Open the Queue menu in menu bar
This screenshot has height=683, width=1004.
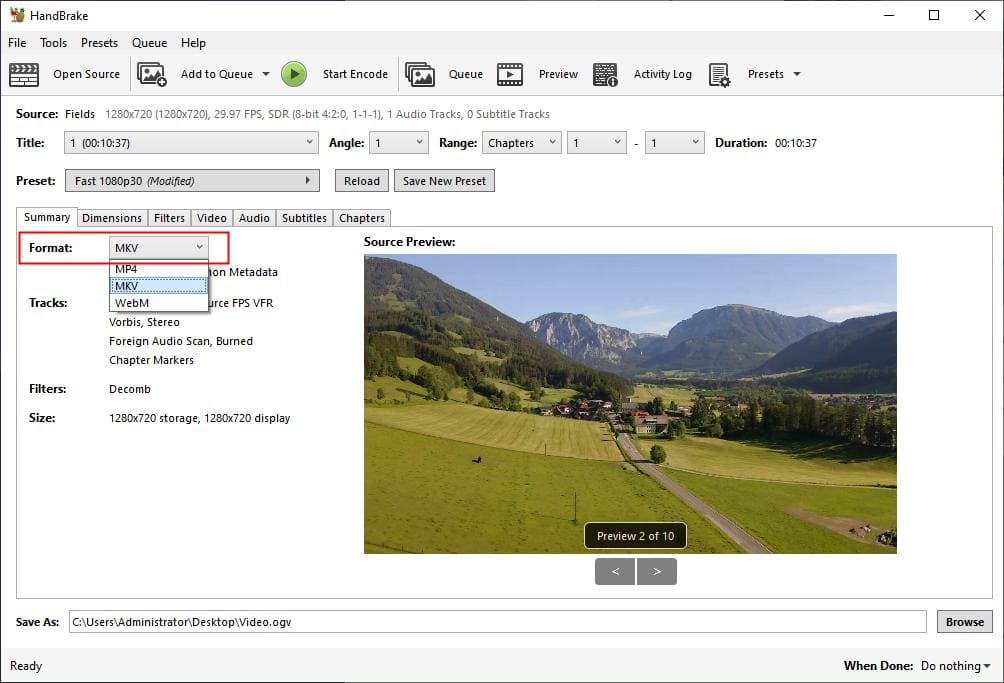click(149, 43)
